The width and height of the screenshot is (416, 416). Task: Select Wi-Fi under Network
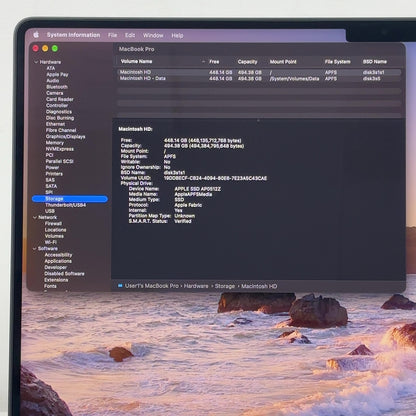coord(51,242)
